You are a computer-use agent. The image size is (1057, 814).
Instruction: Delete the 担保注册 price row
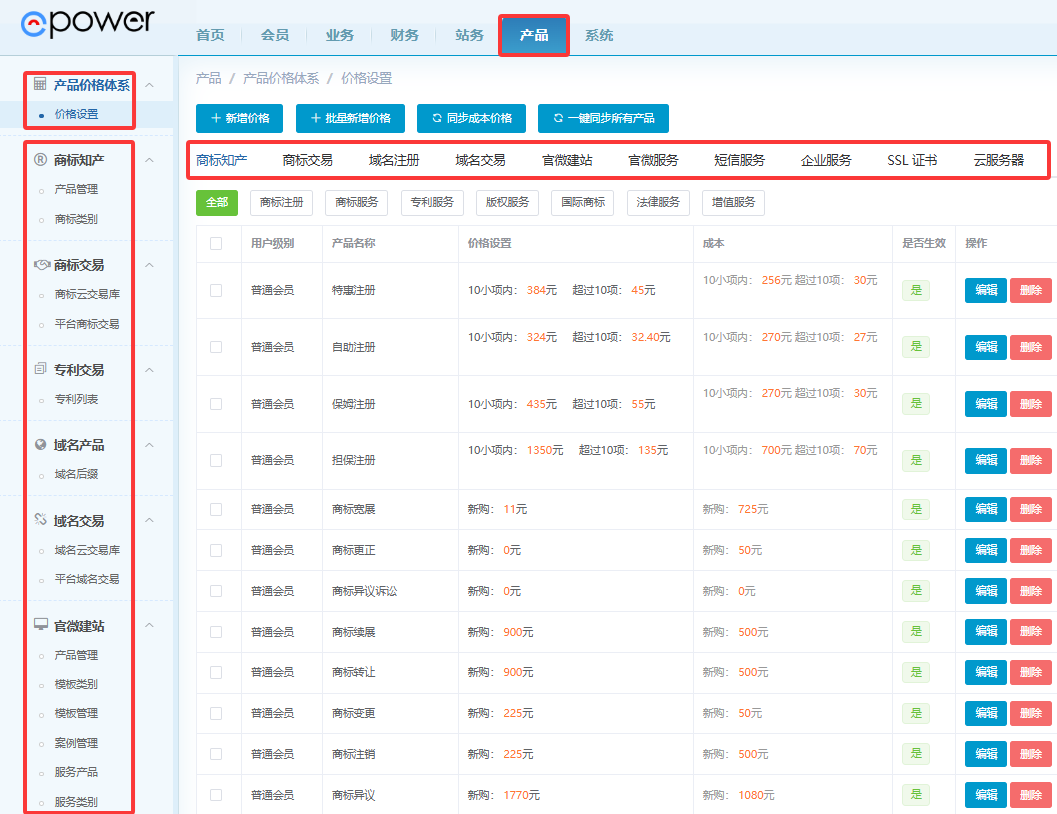point(1030,460)
